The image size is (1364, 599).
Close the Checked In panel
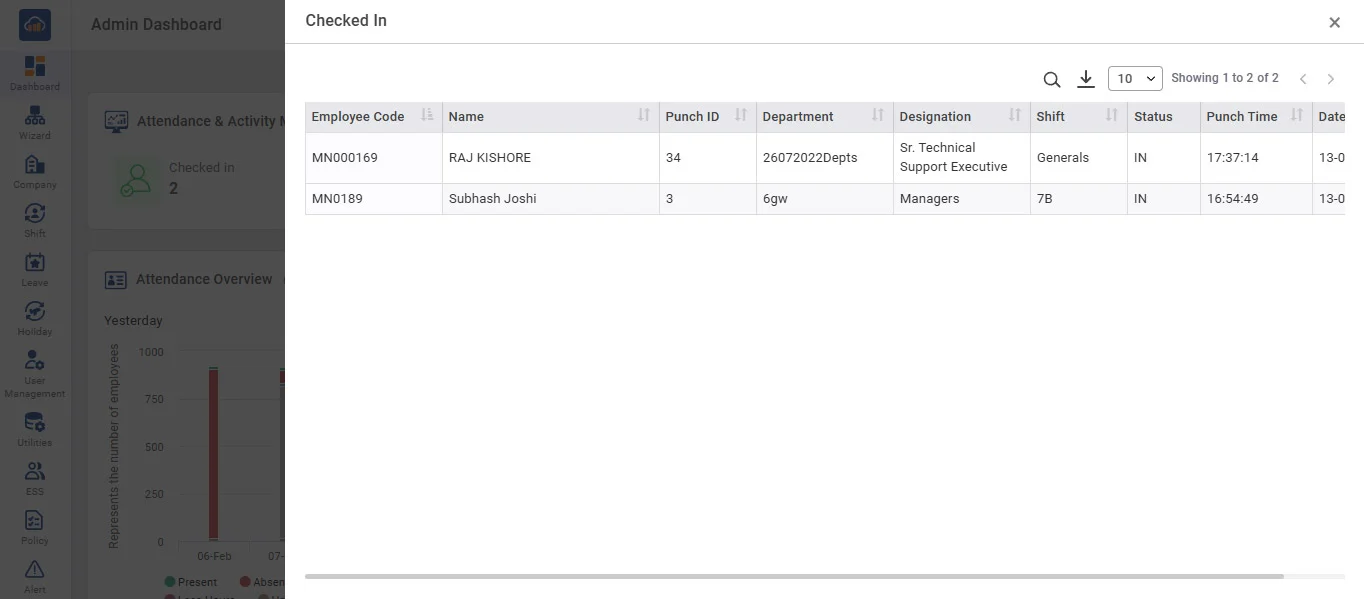pyautogui.click(x=1334, y=22)
